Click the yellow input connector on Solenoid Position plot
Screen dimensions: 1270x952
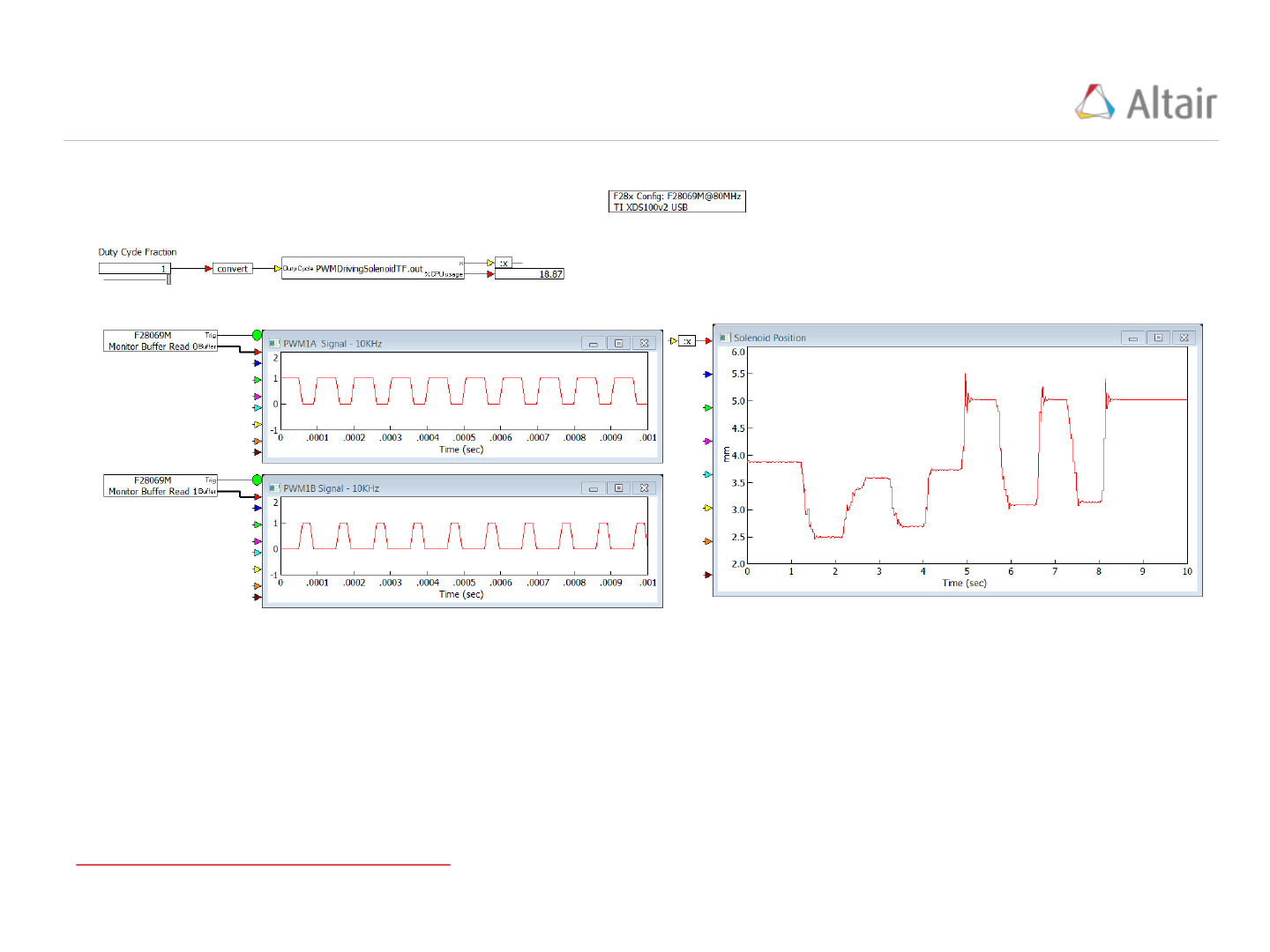point(707,508)
